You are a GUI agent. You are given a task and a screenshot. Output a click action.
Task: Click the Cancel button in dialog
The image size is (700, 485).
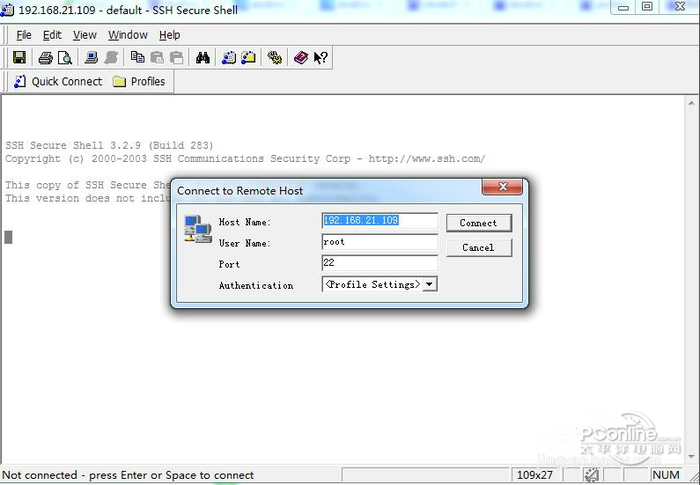479,247
